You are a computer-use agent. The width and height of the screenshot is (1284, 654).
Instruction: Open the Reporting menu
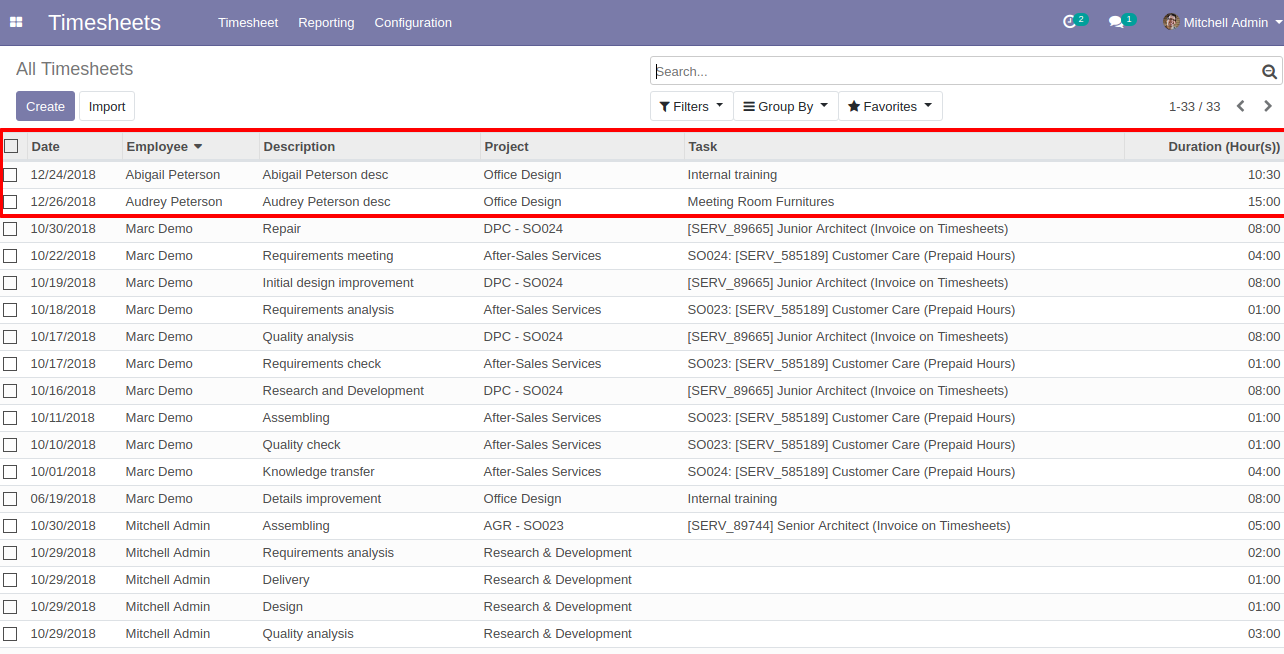[326, 22]
